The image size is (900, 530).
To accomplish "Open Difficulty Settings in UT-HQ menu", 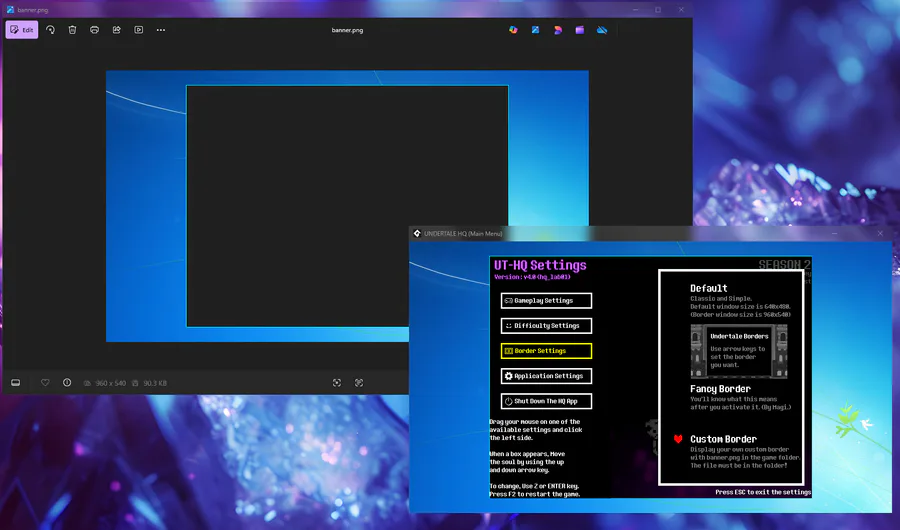I will (546, 326).
